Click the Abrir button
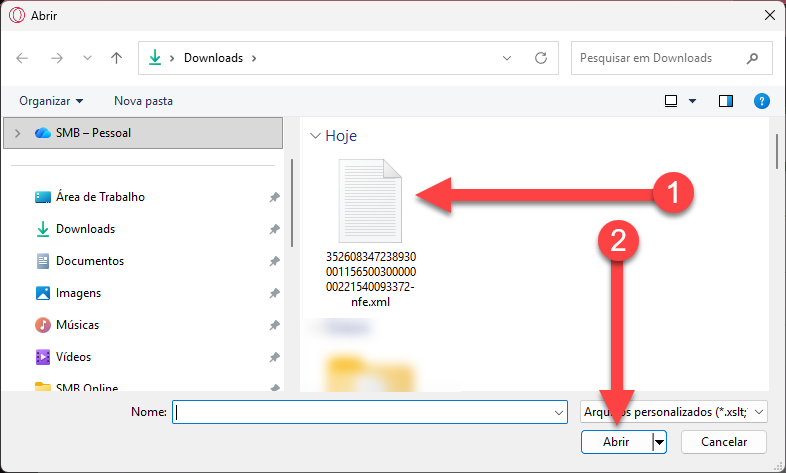The image size is (786, 473). click(x=617, y=442)
